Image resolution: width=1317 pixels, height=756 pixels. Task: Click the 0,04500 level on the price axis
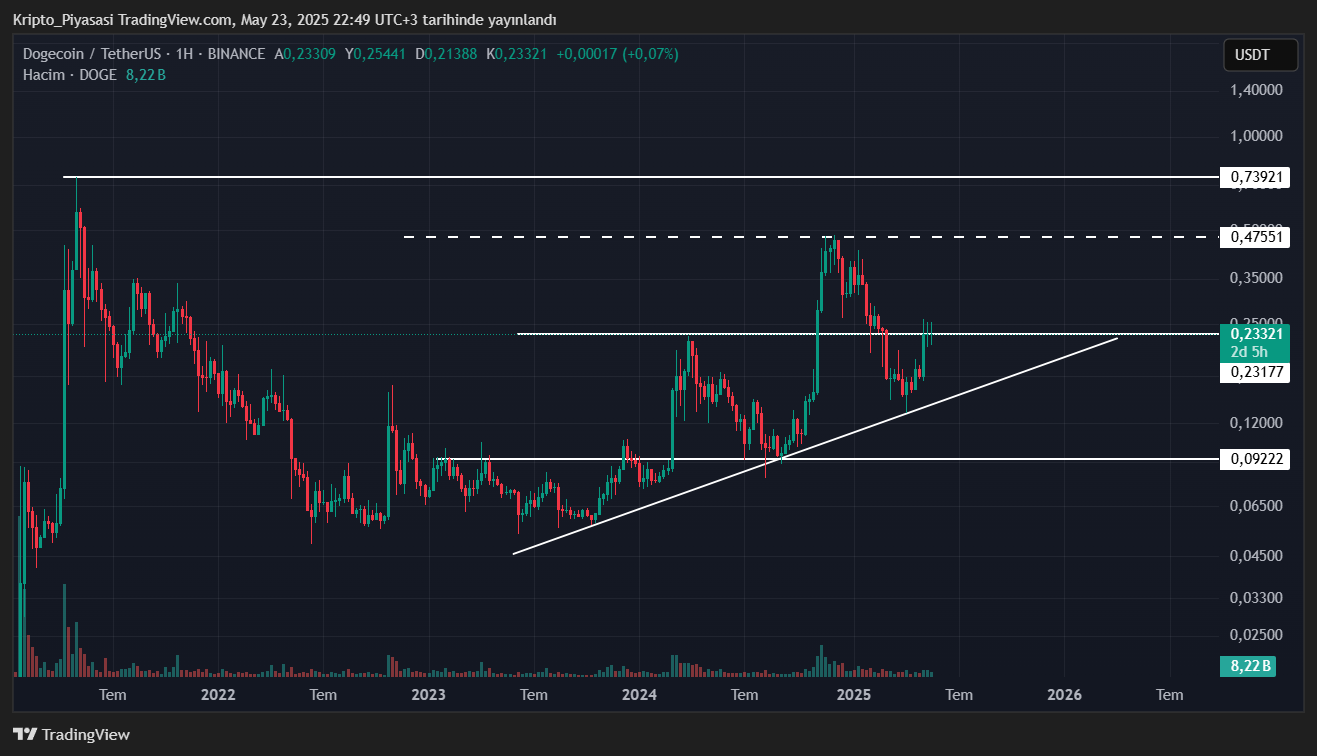[x=1255, y=555]
